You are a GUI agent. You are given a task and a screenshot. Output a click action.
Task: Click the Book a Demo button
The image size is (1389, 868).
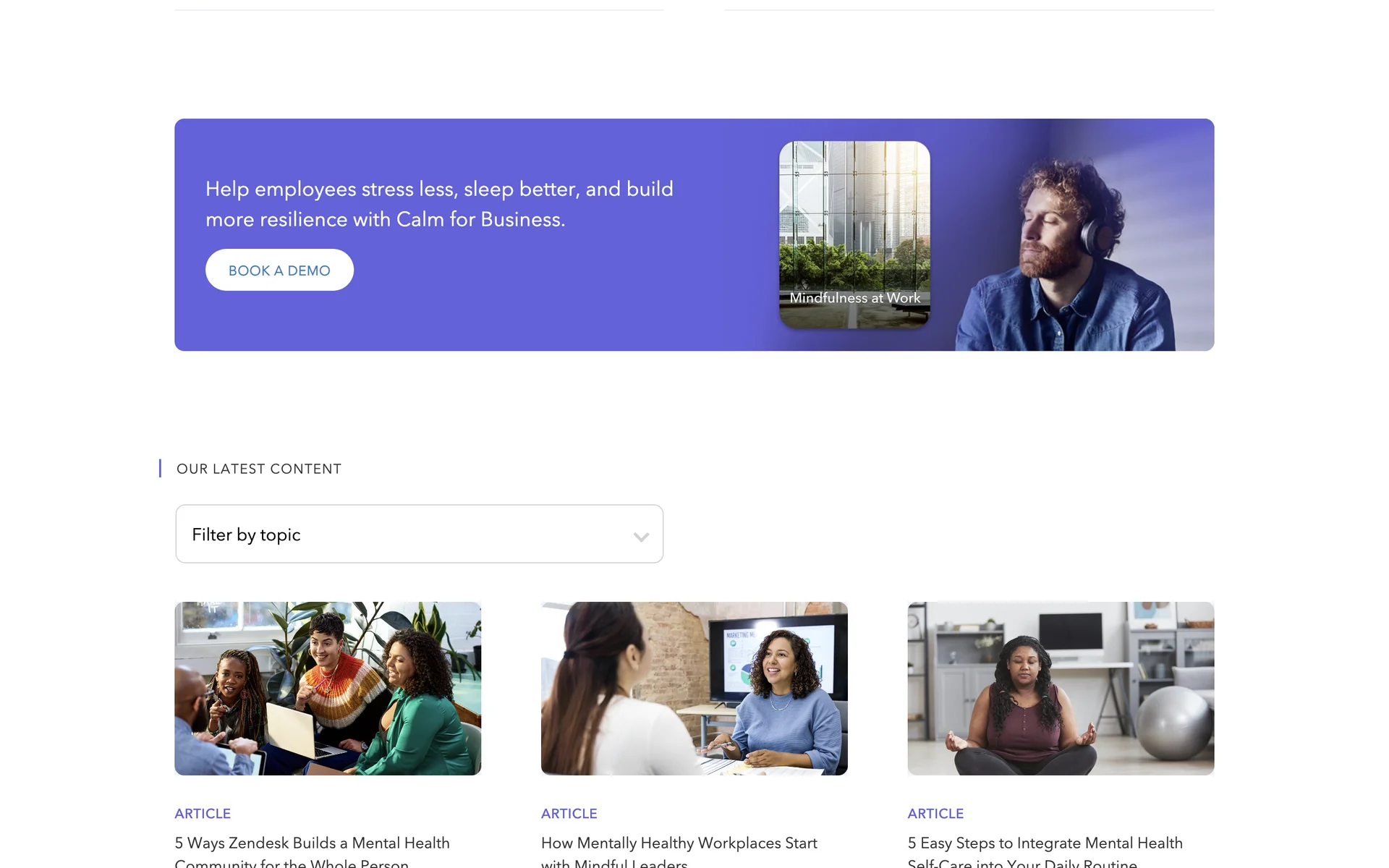[279, 270]
